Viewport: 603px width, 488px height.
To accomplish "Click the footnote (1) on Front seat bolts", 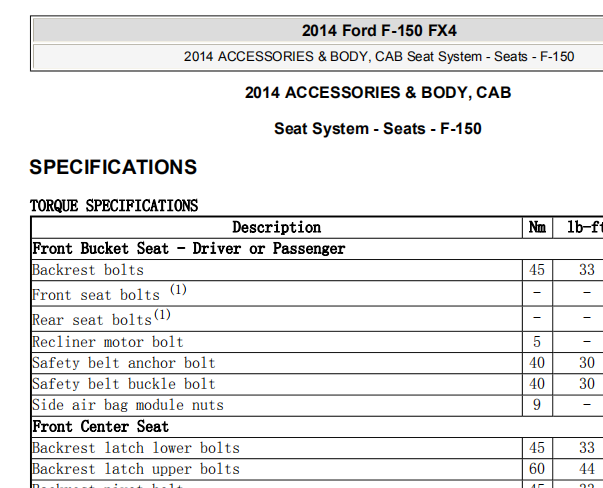I will click(178, 290).
